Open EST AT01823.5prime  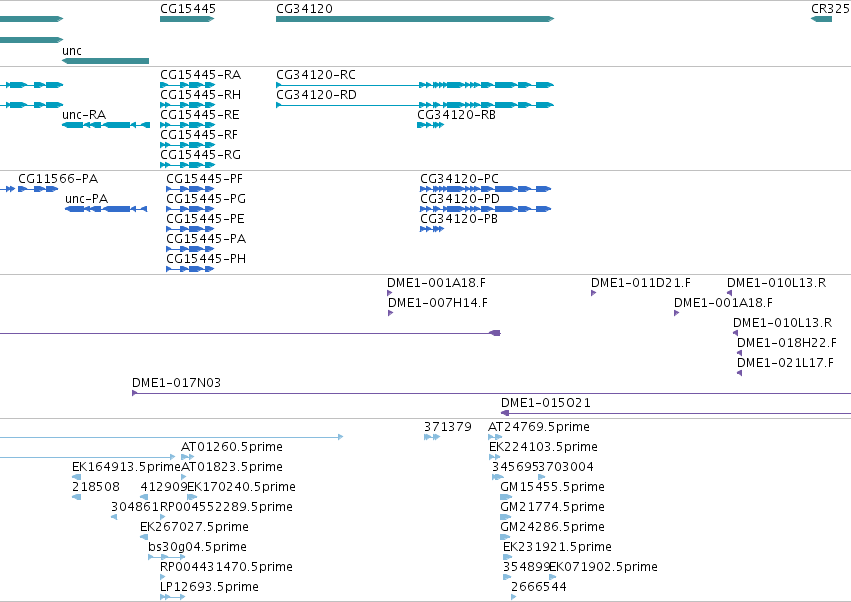pos(232,467)
